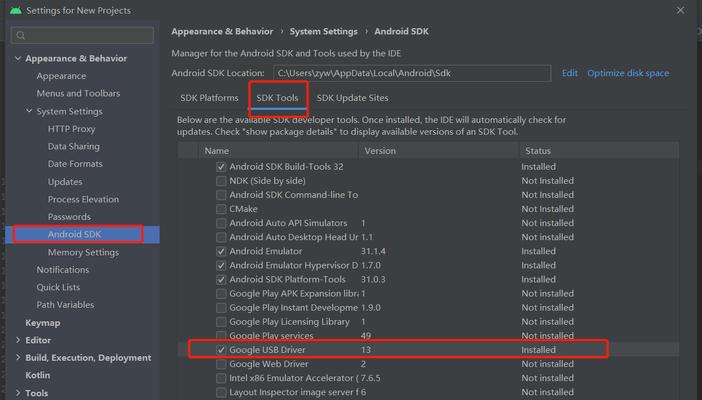Check Android Auto API Simulators checkbox

[x=221, y=223]
